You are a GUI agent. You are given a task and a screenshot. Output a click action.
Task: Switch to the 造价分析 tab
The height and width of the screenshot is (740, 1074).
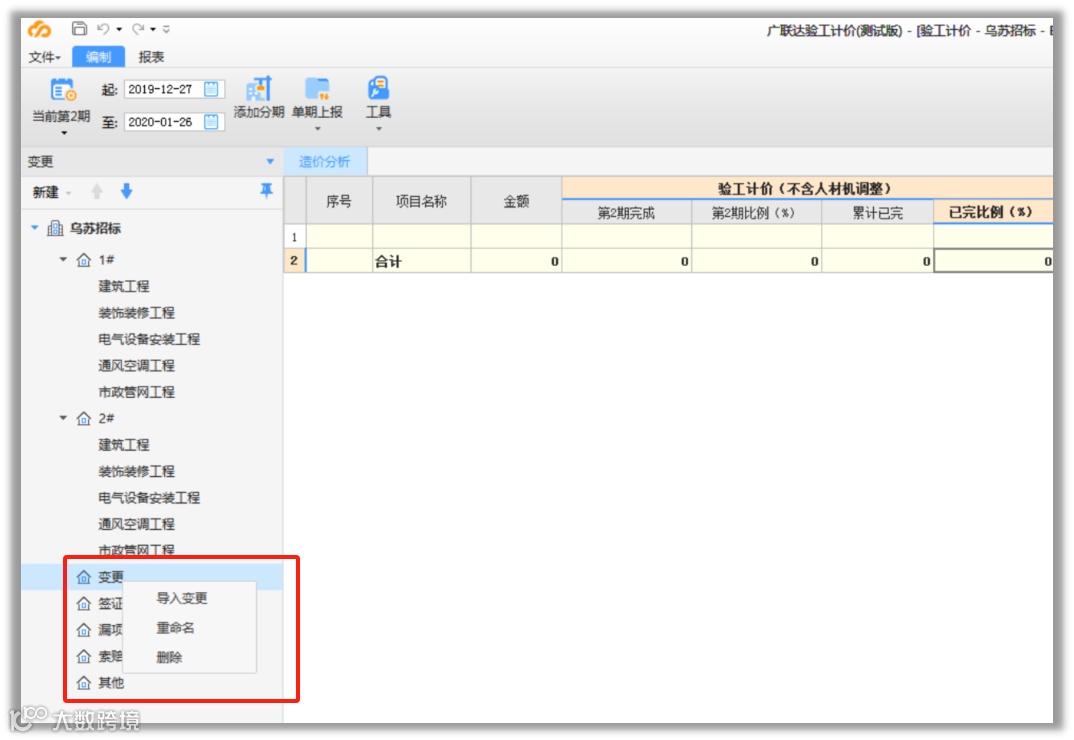click(325, 162)
